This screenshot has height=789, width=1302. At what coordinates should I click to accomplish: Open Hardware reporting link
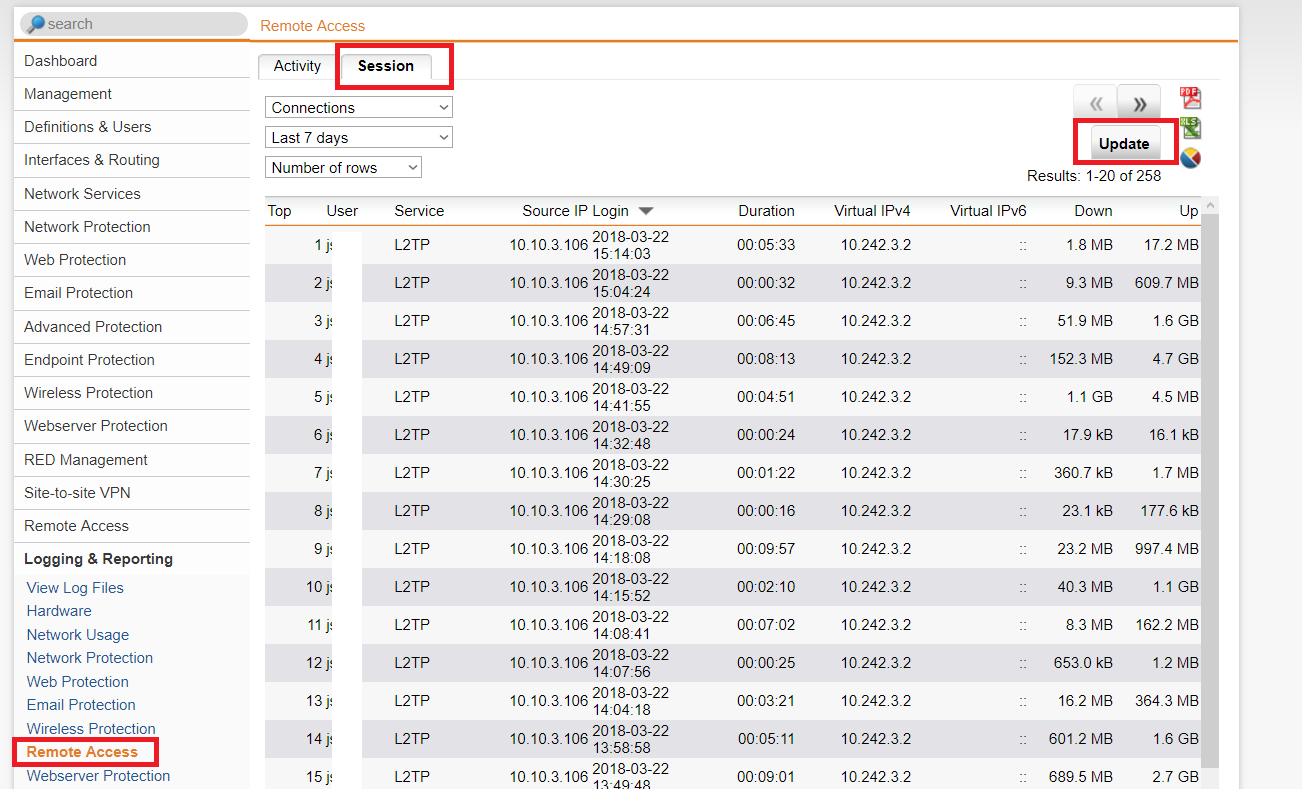[59, 611]
